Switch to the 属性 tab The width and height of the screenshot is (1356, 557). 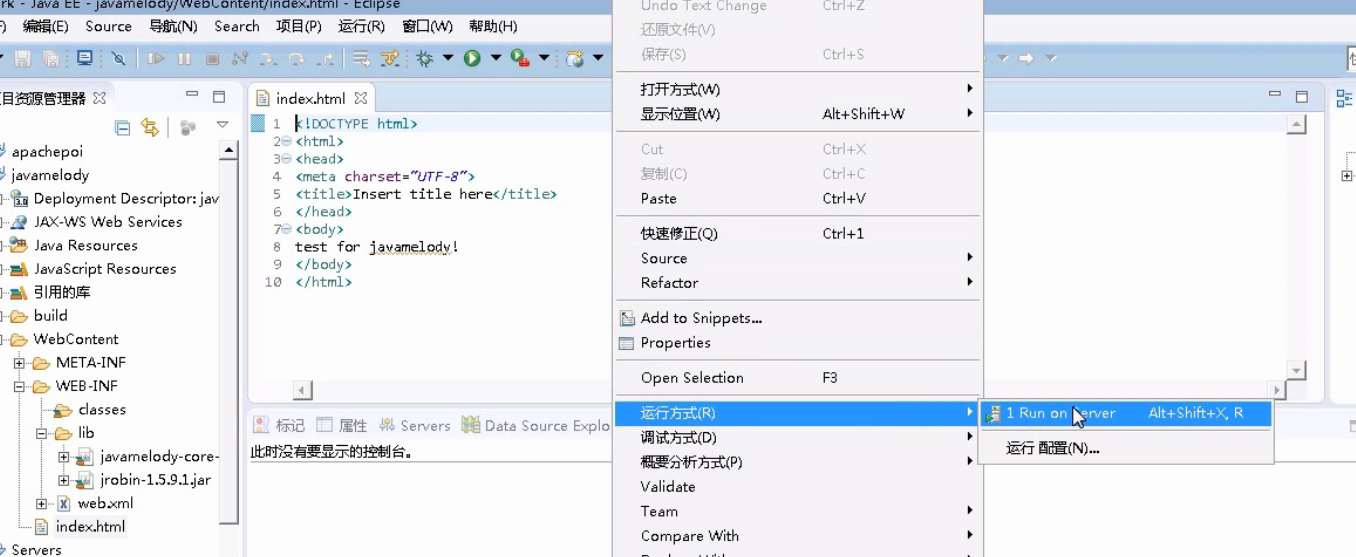[342, 425]
